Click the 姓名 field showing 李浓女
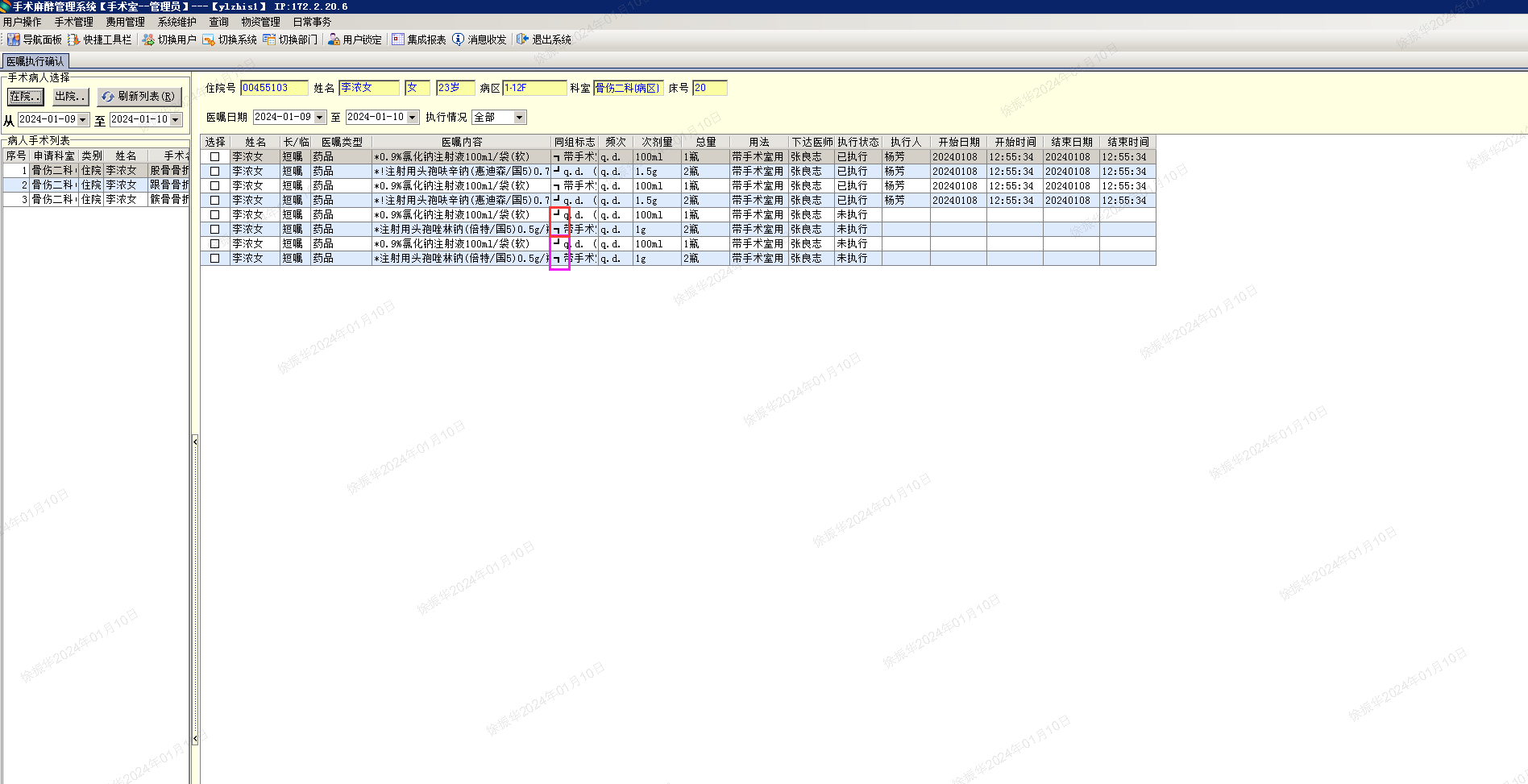The height and width of the screenshot is (784, 1528). 369,88
